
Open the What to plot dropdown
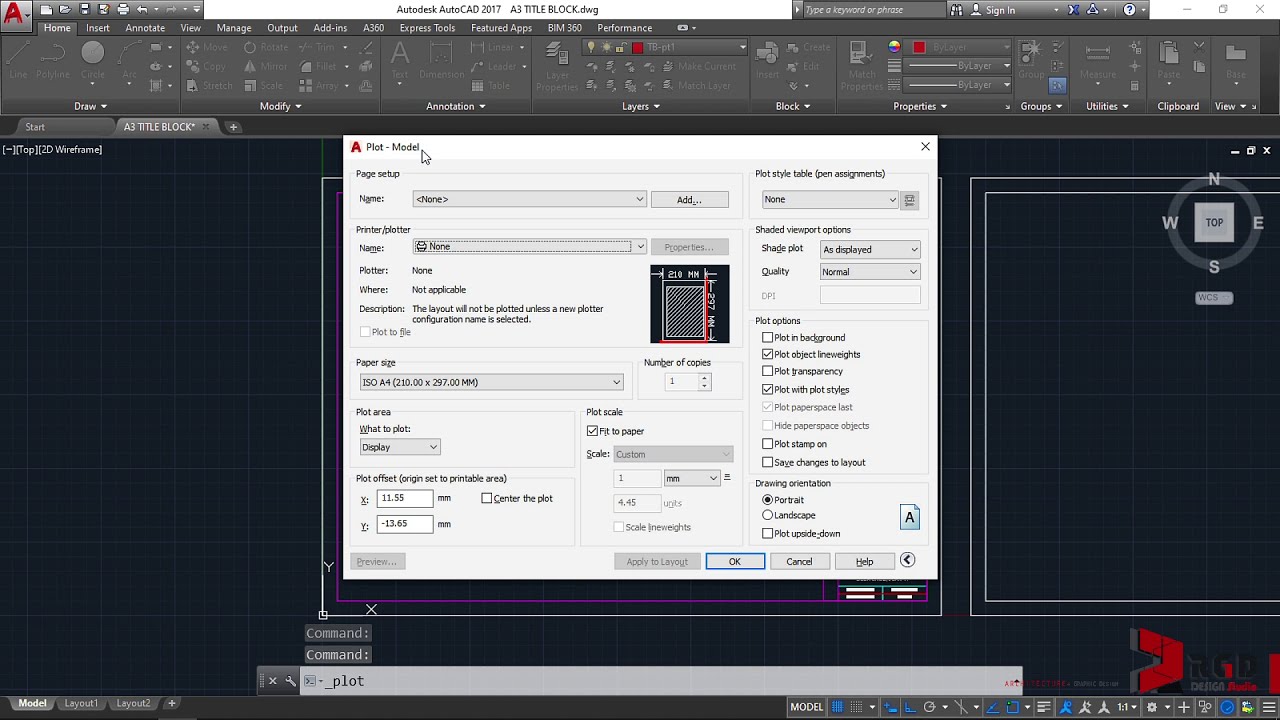pos(399,447)
